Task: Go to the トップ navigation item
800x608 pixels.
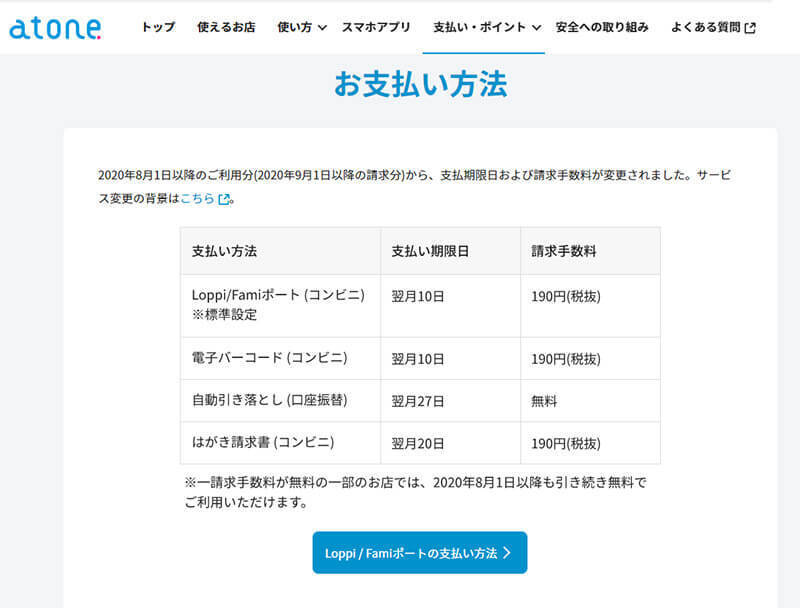Action: click(158, 27)
